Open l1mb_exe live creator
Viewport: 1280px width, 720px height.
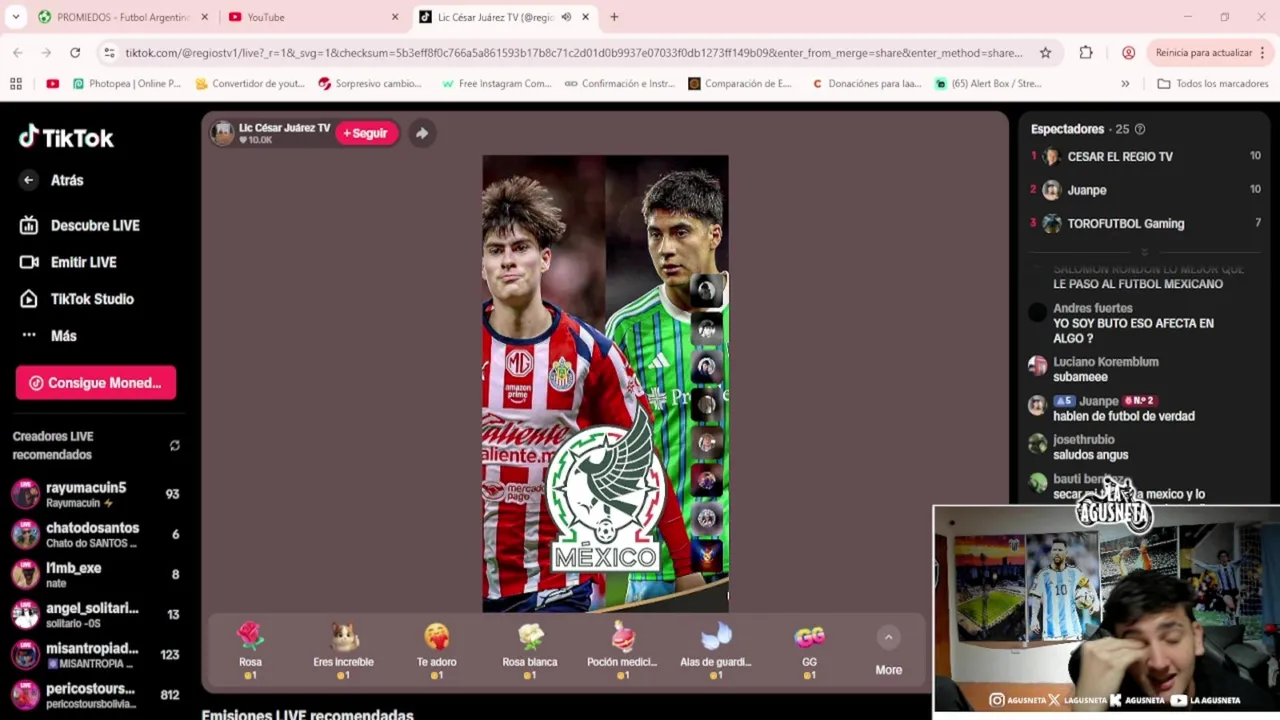pos(95,574)
